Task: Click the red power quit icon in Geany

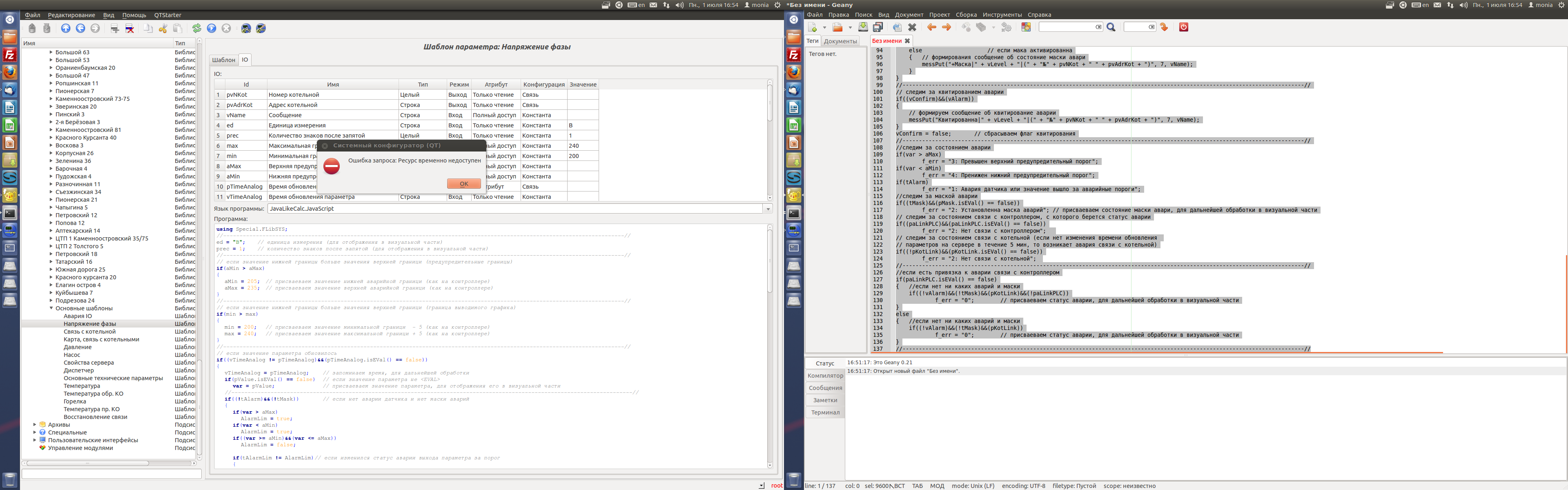Action: (1183, 27)
